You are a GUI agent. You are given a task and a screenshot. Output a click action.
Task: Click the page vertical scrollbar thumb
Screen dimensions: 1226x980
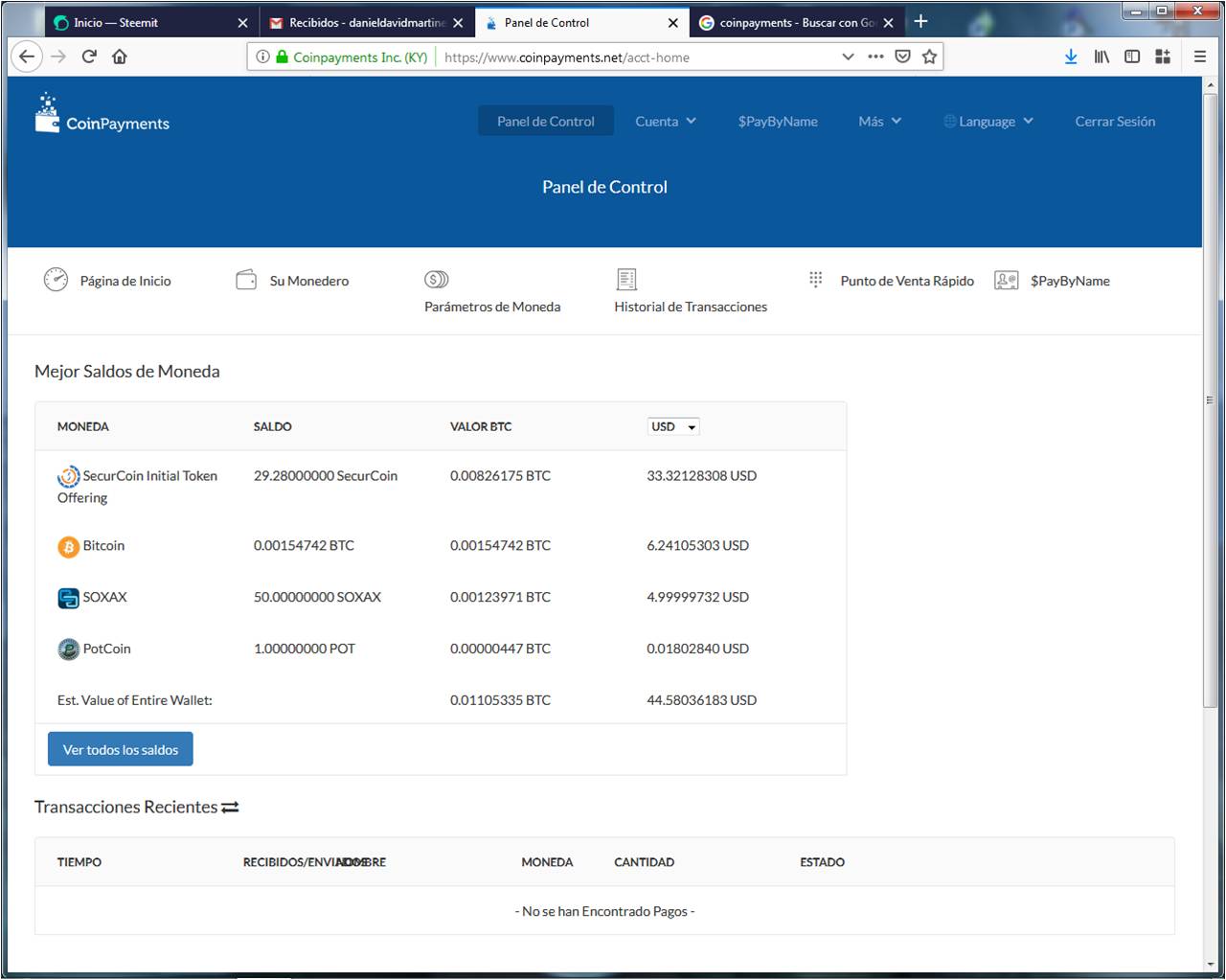click(1210, 400)
